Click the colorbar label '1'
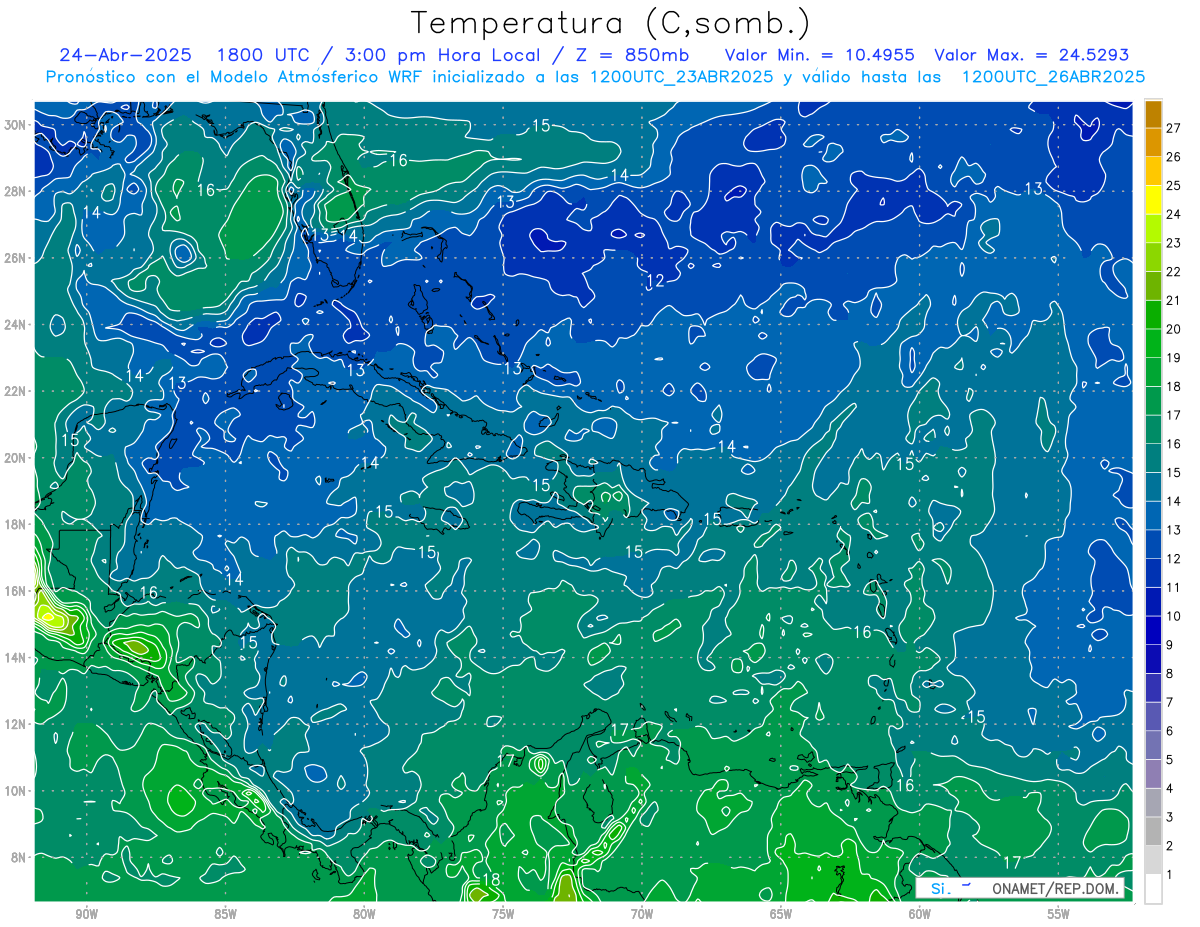 point(1170,875)
